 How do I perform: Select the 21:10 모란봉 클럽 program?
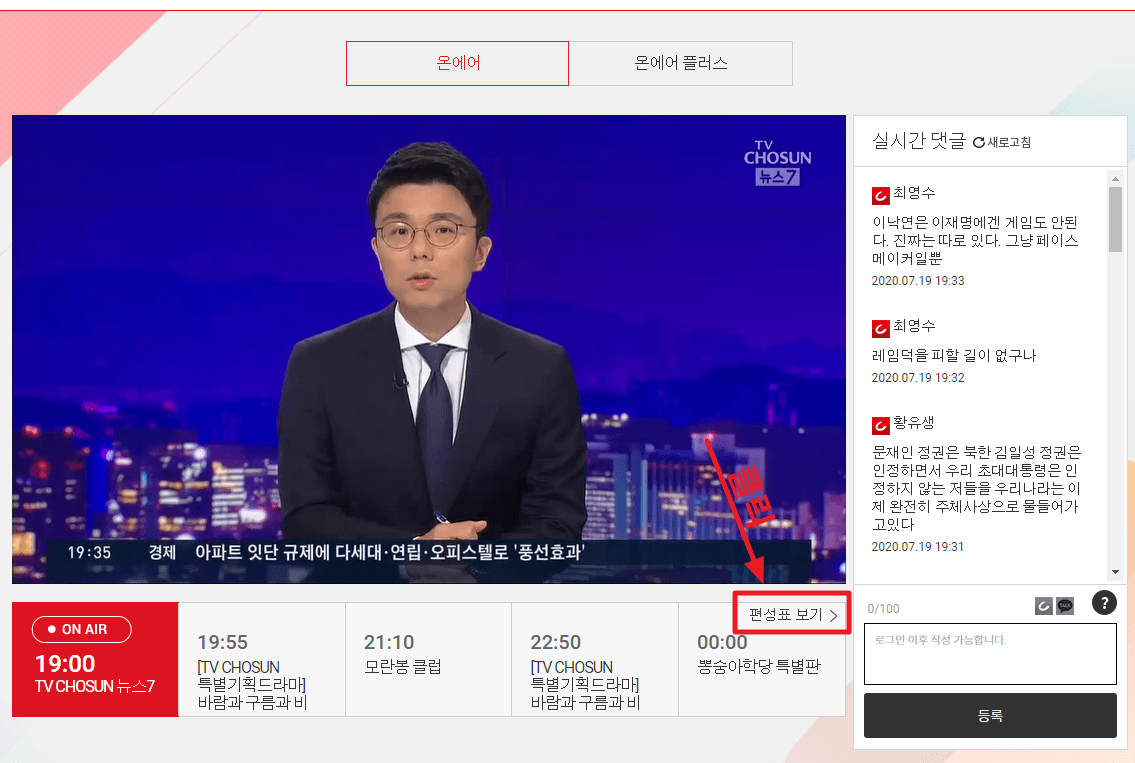pyautogui.click(x=428, y=659)
